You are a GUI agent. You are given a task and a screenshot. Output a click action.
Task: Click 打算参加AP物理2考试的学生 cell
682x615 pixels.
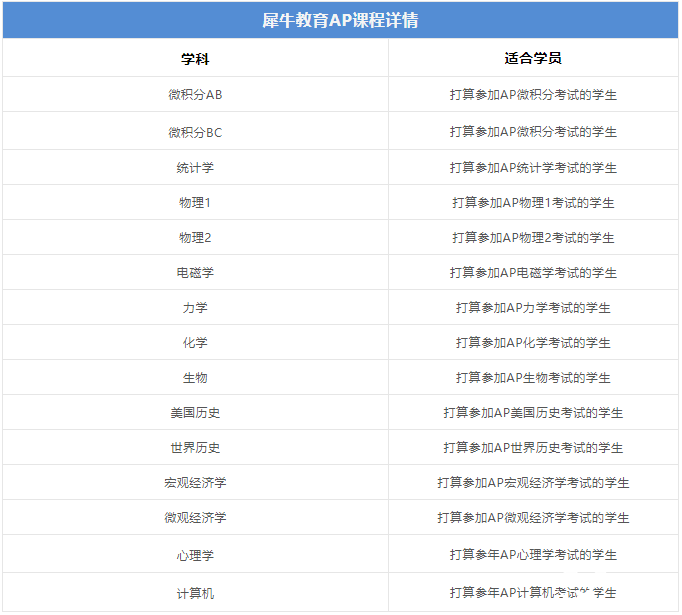533,237
